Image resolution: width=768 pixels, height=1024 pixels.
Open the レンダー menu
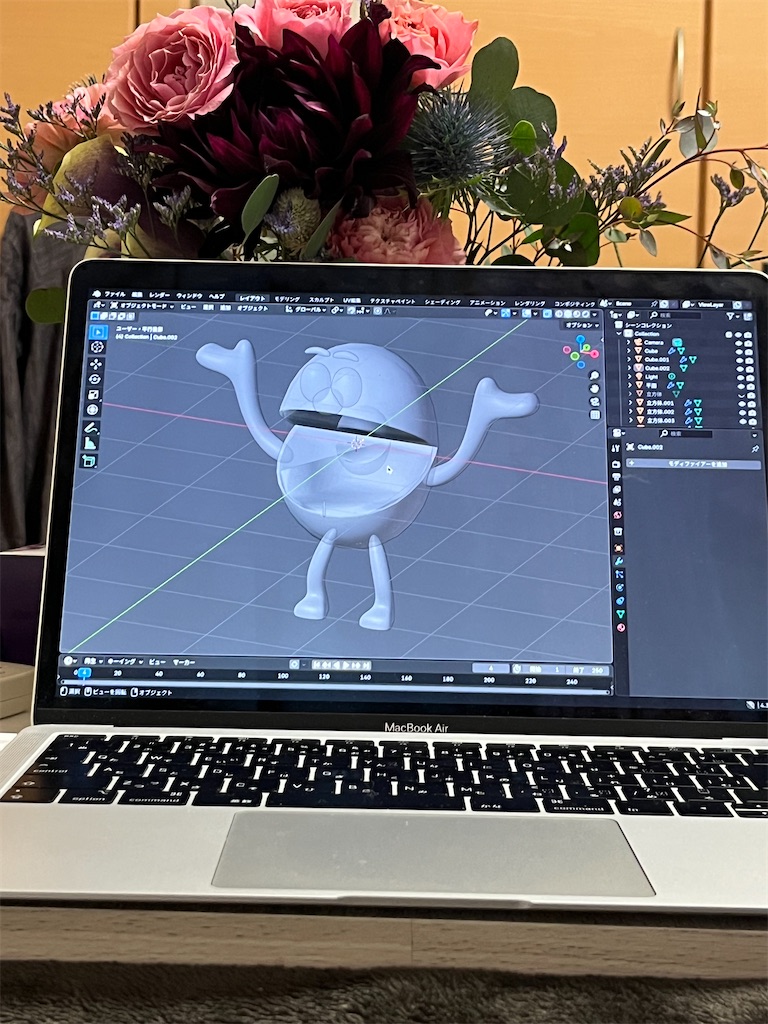point(159,296)
